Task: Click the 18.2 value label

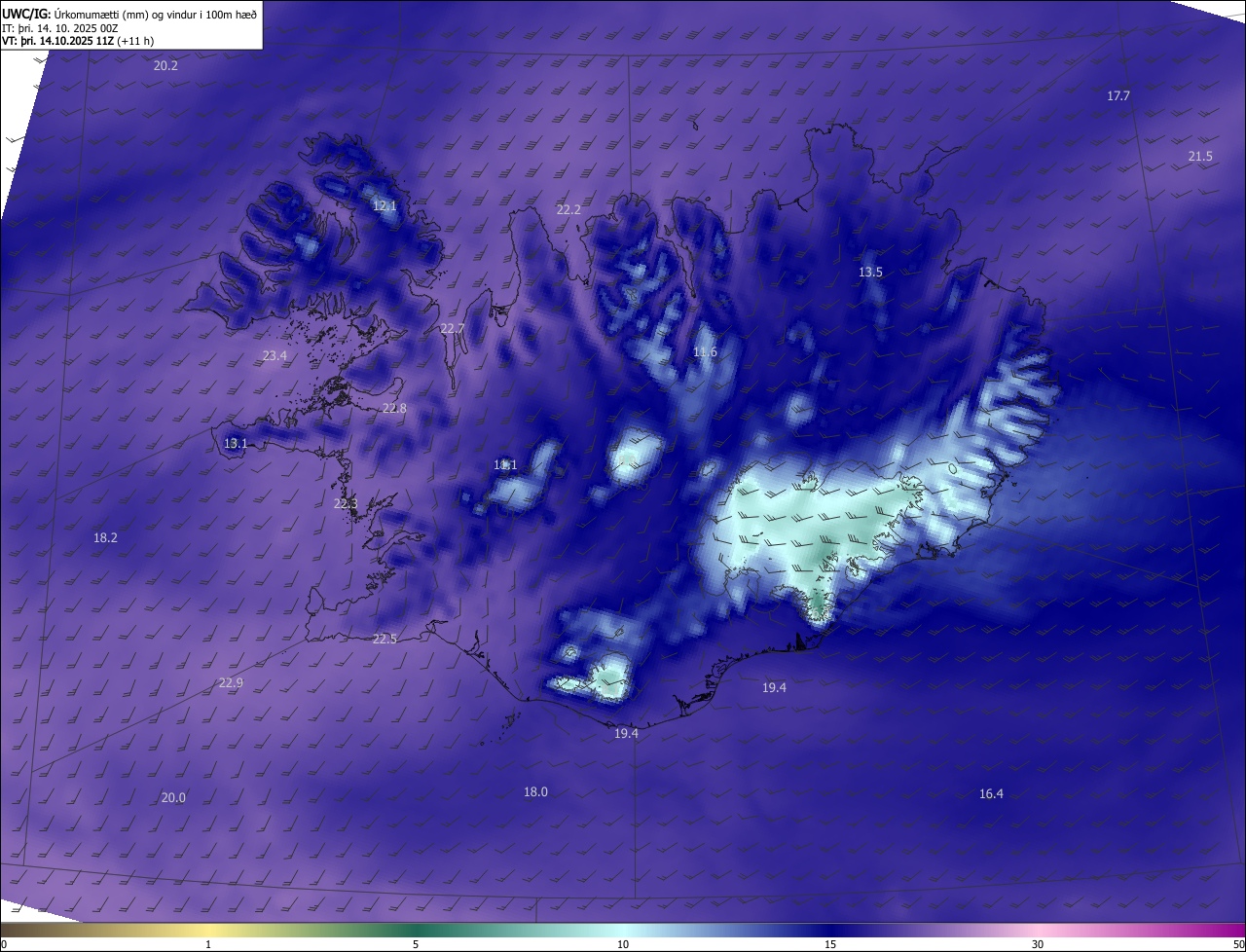Action: pos(105,538)
